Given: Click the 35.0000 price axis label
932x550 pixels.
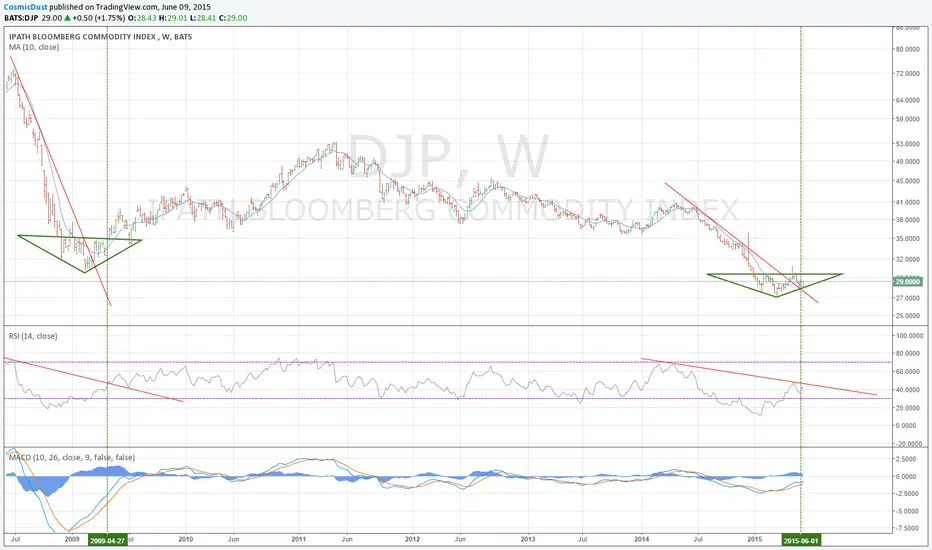Looking at the screenshot, I should pyautogui.click(x=908, y=239).
